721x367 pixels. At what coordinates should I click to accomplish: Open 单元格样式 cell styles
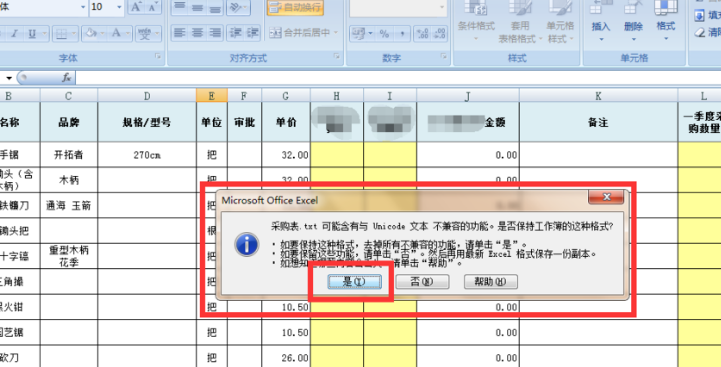click(560, 23)
